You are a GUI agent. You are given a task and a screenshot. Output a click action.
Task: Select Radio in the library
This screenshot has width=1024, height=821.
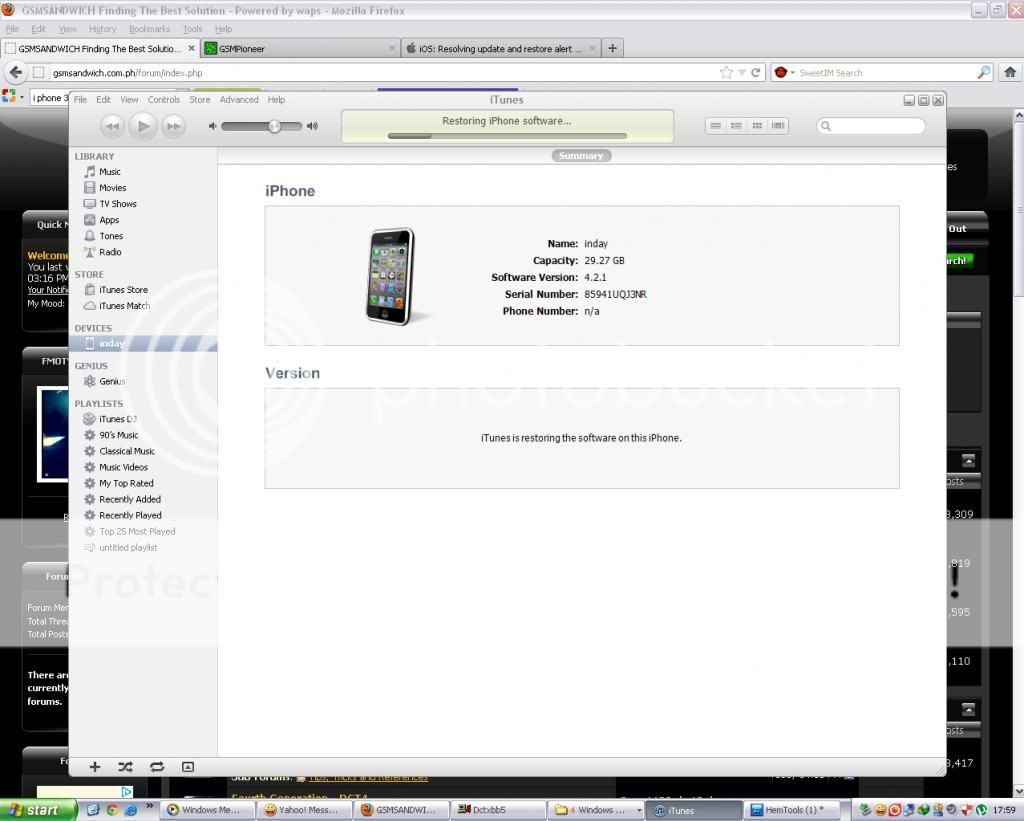[109, 252]
